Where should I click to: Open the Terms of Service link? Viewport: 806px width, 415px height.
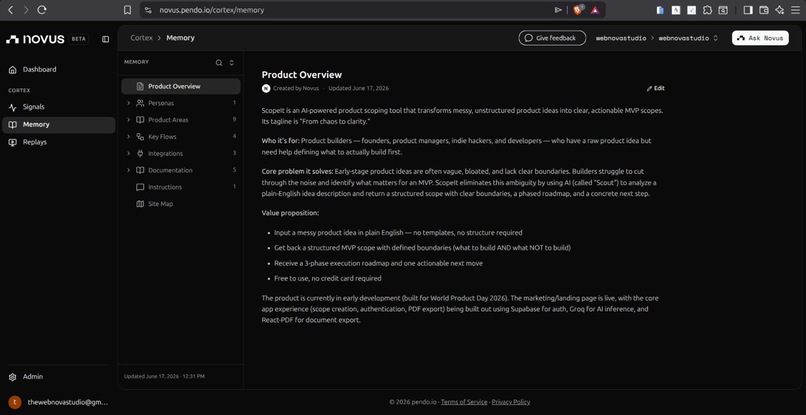click(x=464, y=402)
